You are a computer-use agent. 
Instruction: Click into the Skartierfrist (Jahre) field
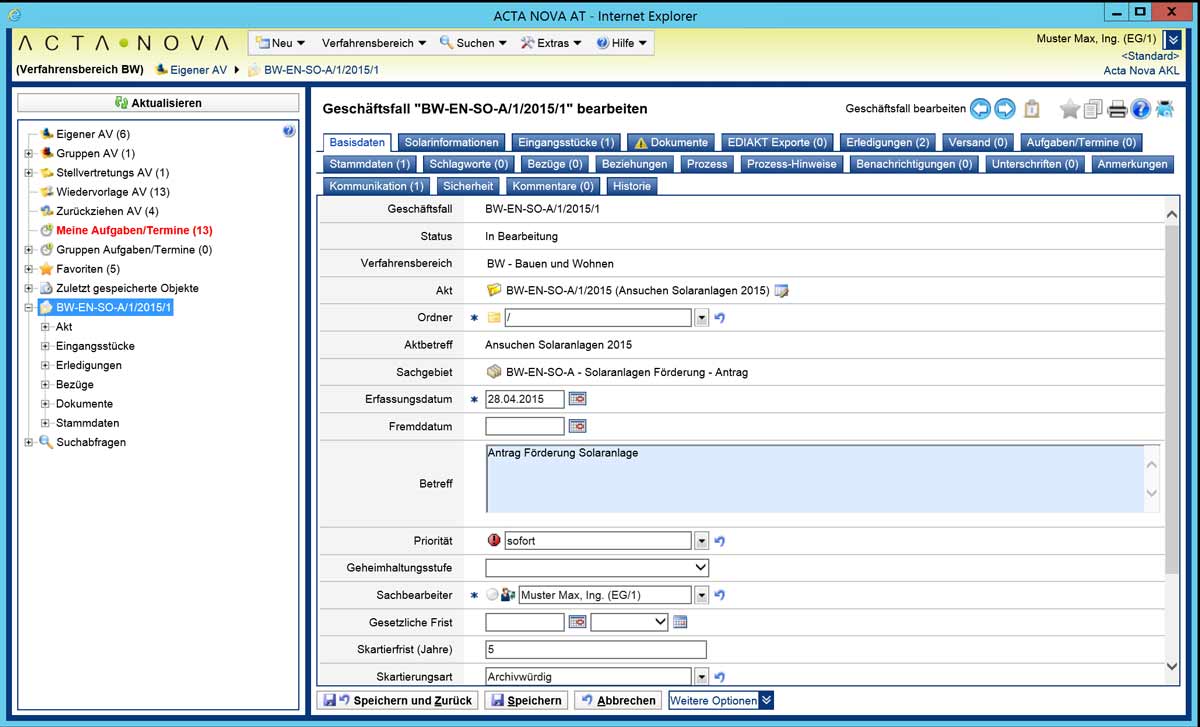point(595,650)
